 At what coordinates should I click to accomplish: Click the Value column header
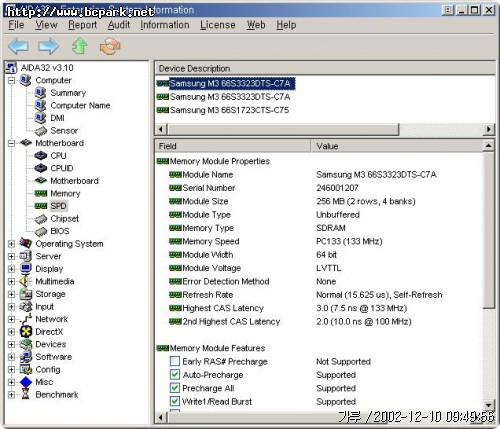click(396, 146)
